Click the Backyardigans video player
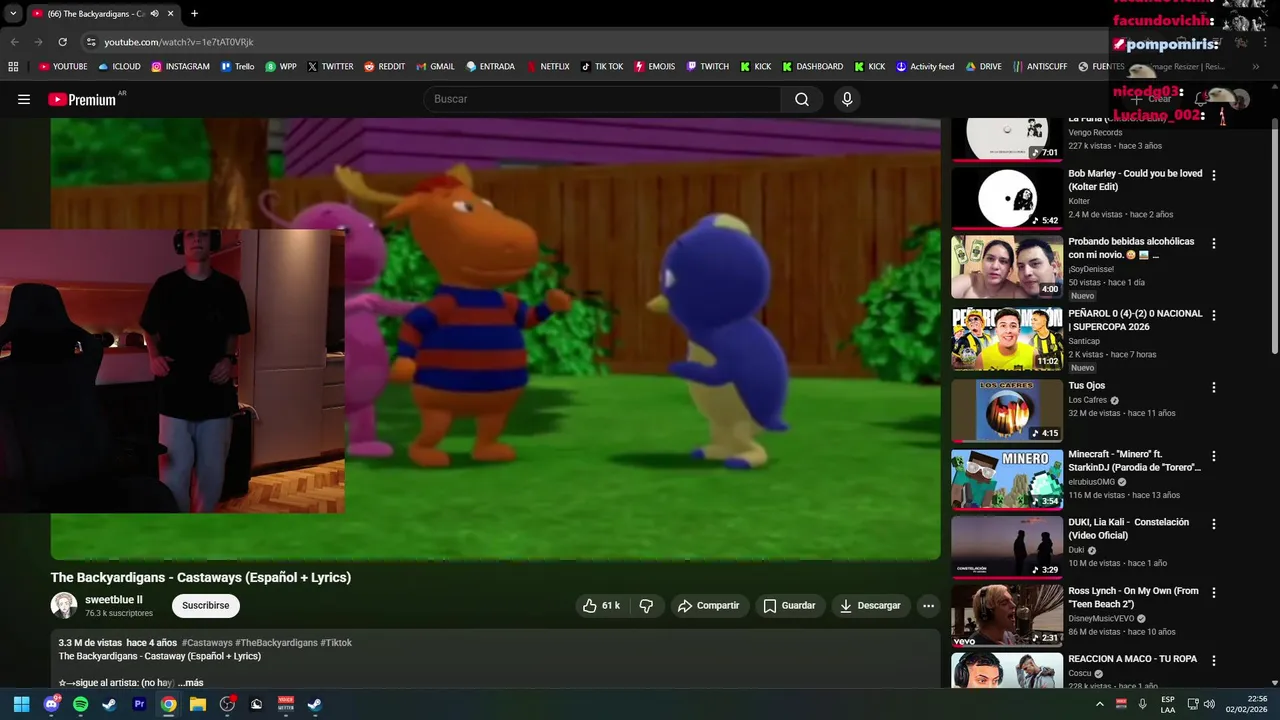 click(495, 339)
